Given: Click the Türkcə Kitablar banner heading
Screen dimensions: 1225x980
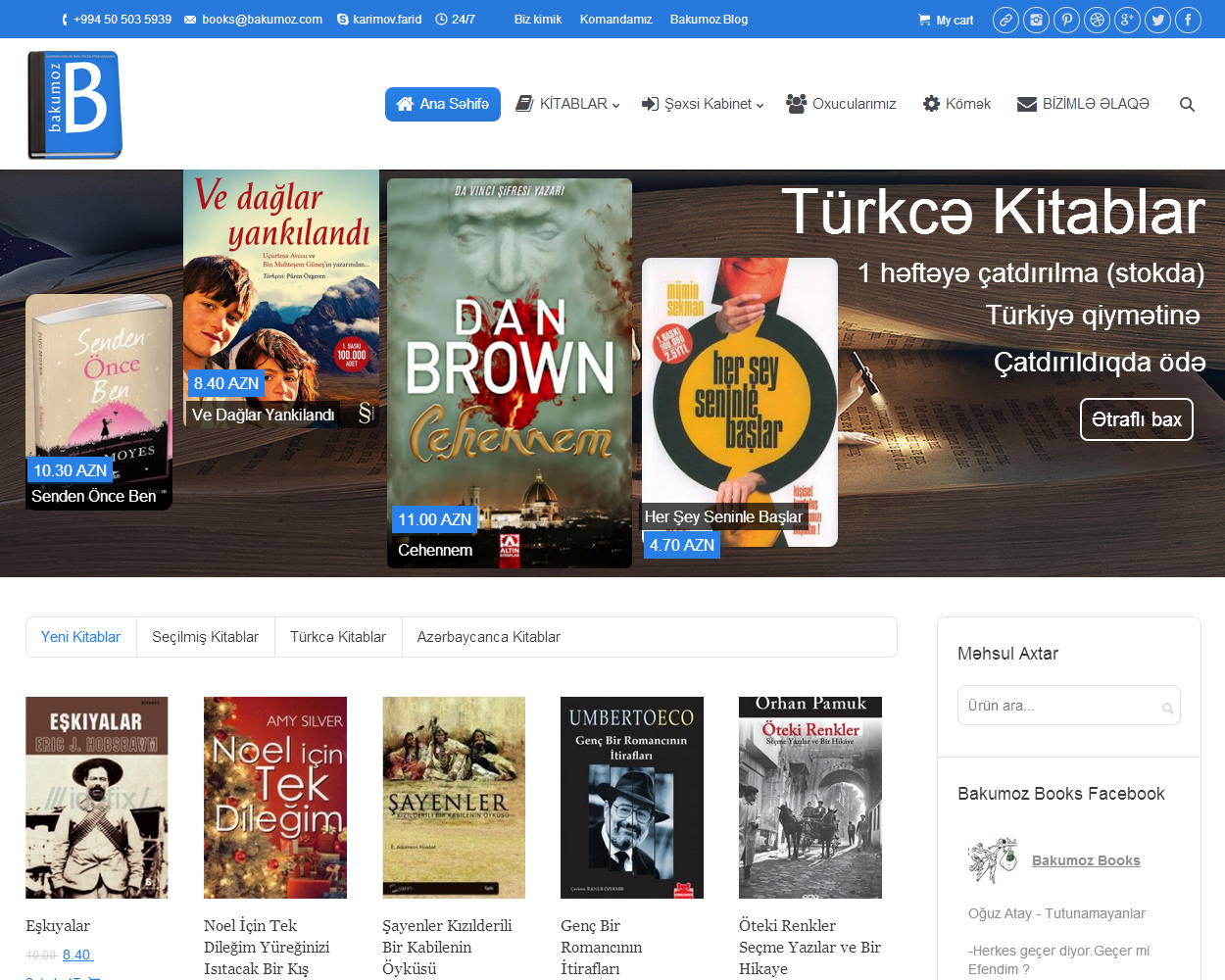Looking at the screenshot, I should pos(993,212).
